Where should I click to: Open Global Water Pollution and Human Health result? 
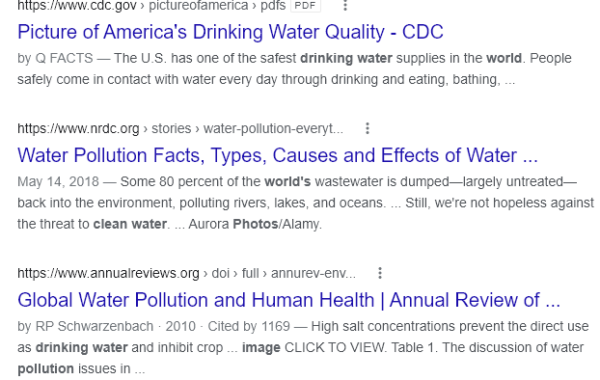click(289, 300)
